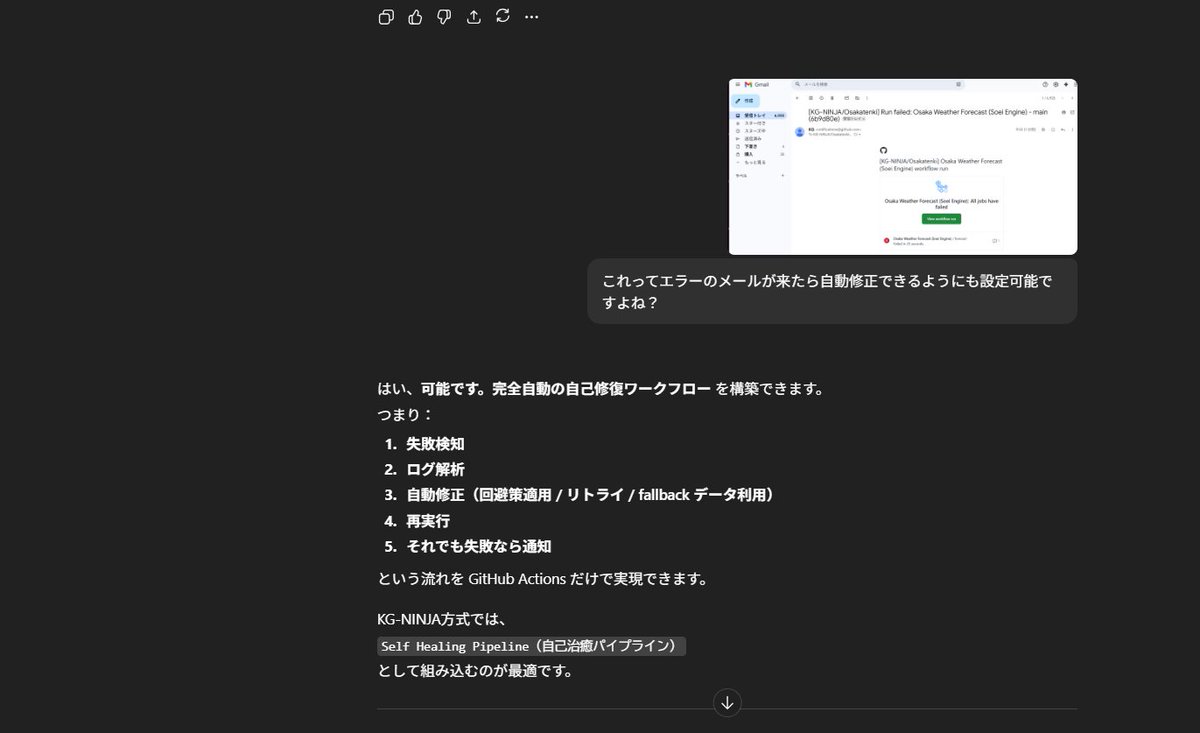Image resolution: width=1200 pixels, height=733 pixels.
Task: Open more options for this response
Action: (531, 17)
